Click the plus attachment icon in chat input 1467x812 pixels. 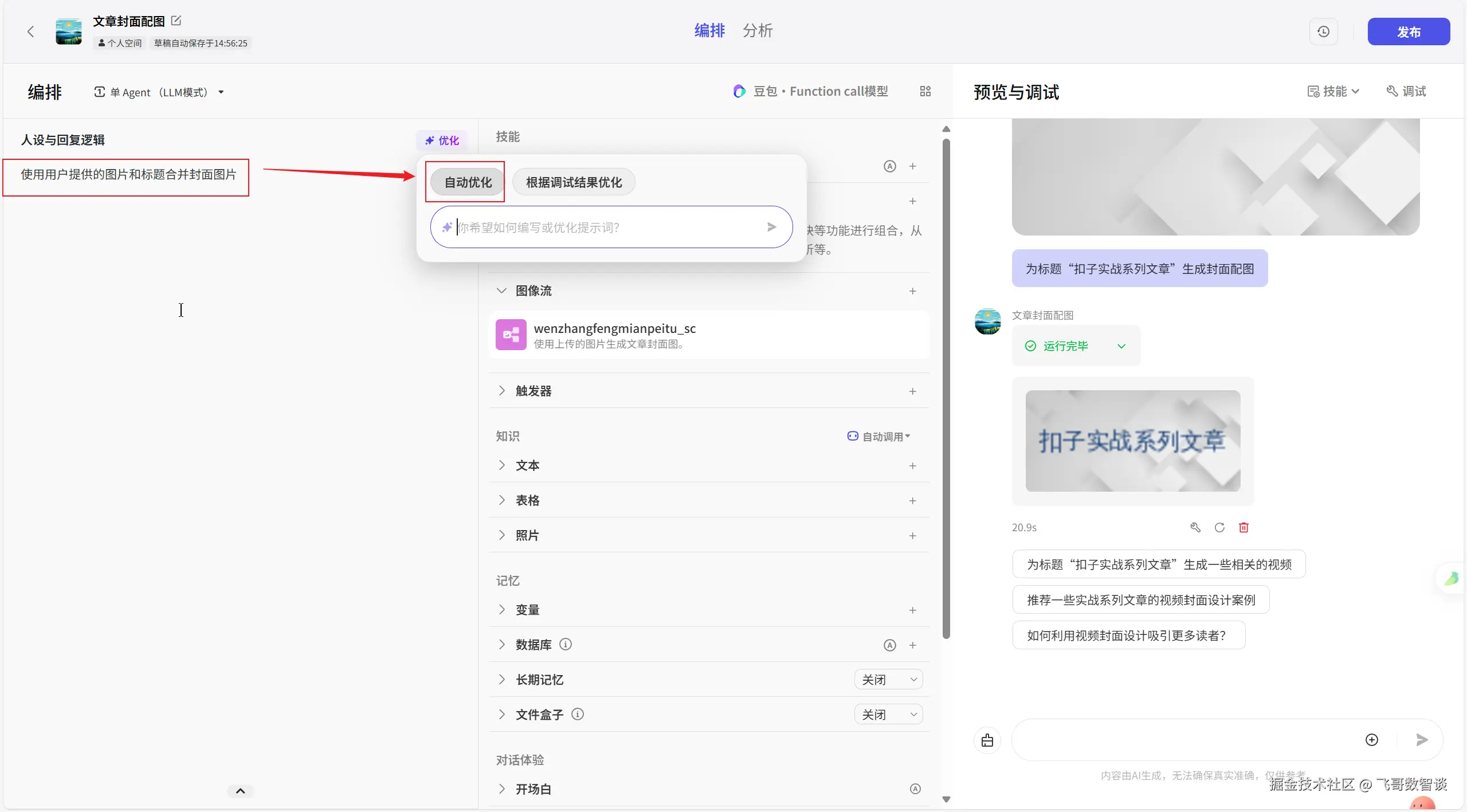pos(1371,740)
